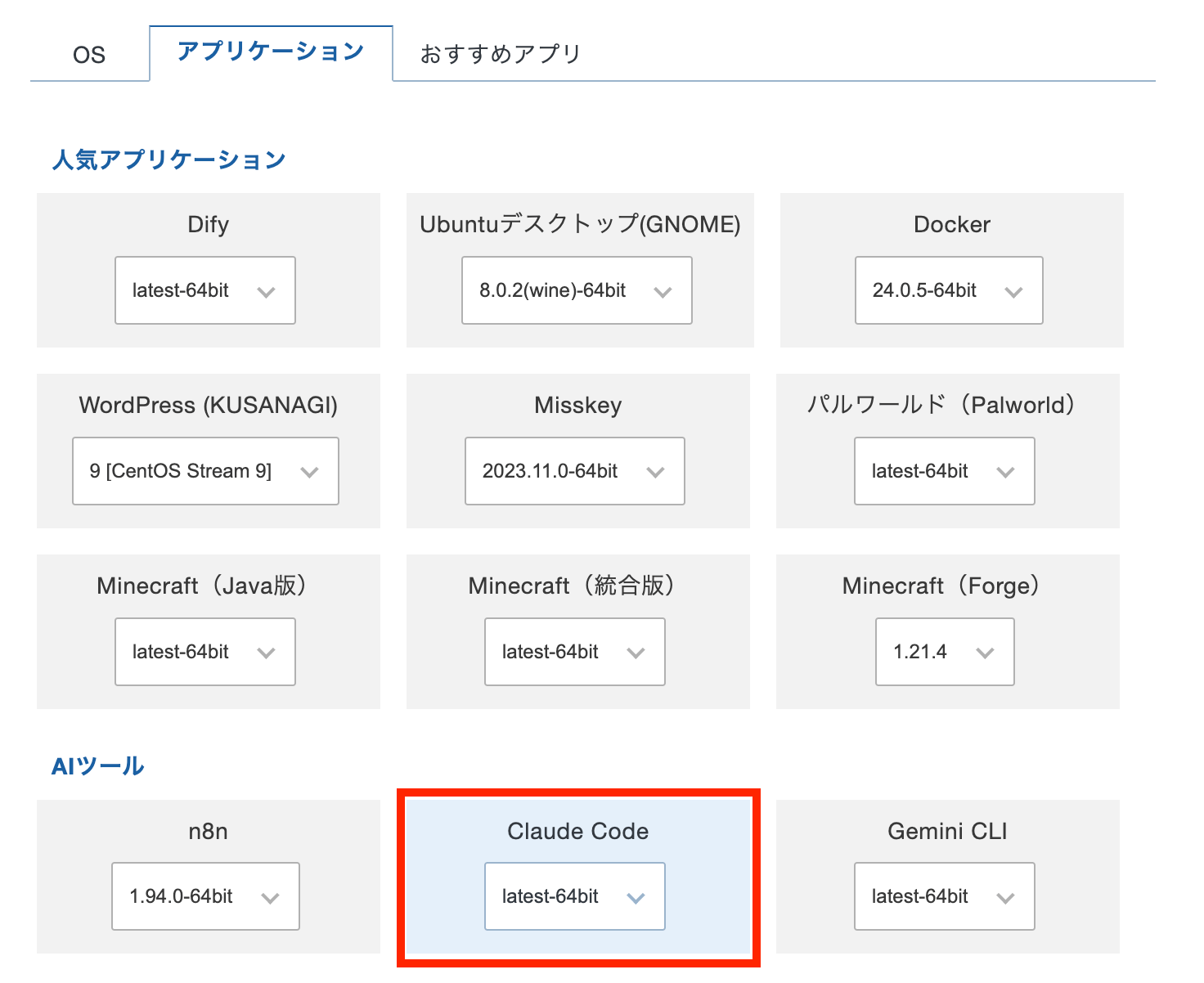Open n8n 1.94.0-64bit version dropdown
Screen dimensions: 1204x983
click(x=205, y=896)
